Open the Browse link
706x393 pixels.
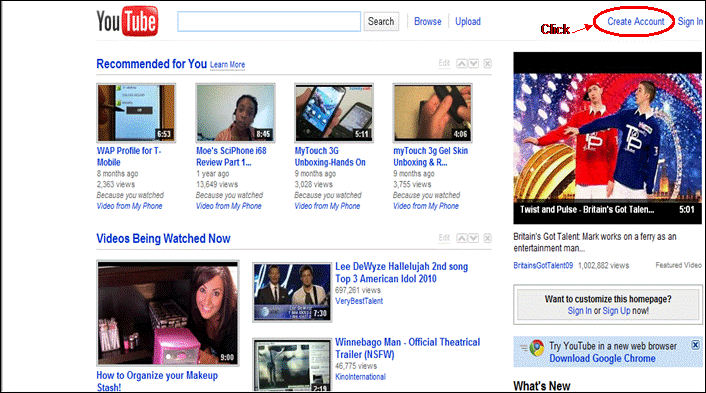tap(427, 21)
